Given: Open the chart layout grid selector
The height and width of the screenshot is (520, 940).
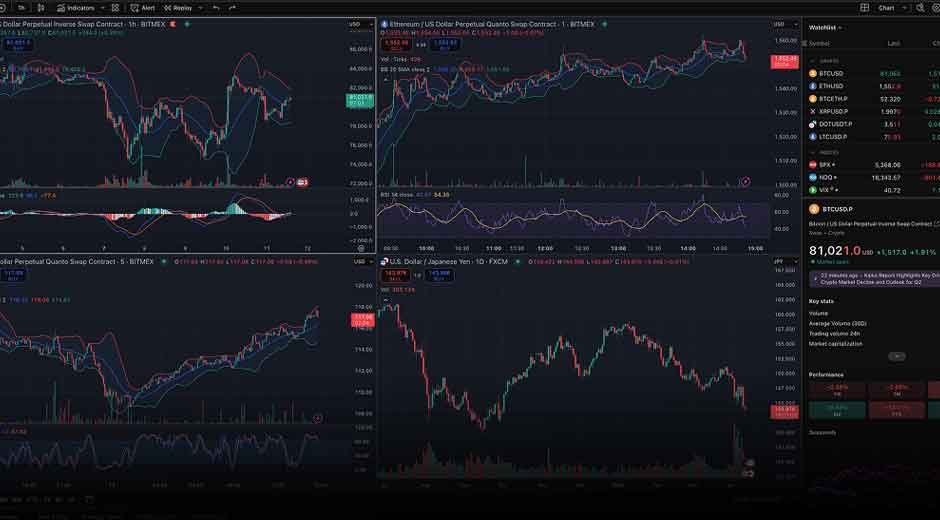Looking at the screenshot, I should pos(864,8).
